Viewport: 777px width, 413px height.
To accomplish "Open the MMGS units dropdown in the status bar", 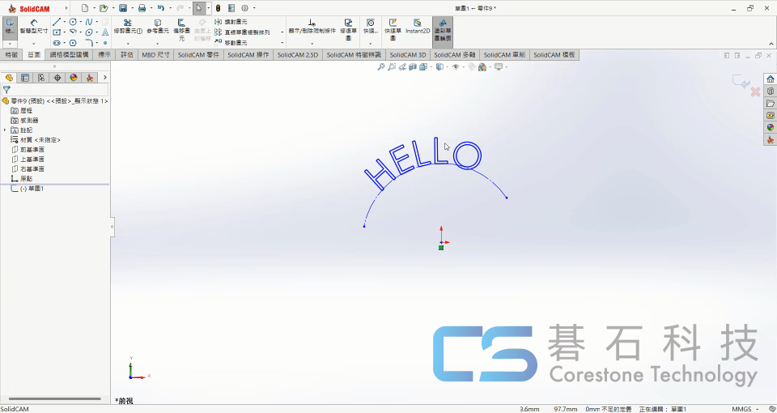I will click(745, 408).
